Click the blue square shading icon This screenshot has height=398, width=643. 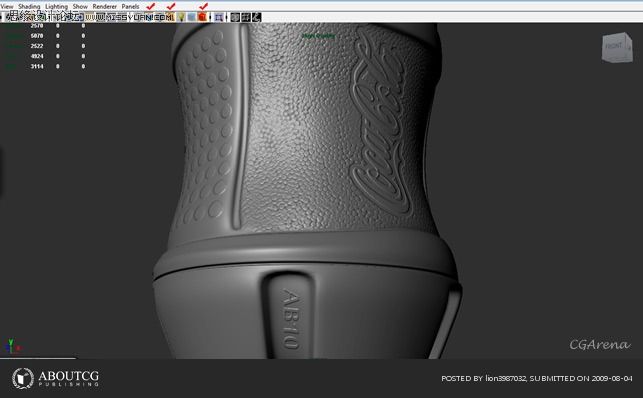pos(192,17)
